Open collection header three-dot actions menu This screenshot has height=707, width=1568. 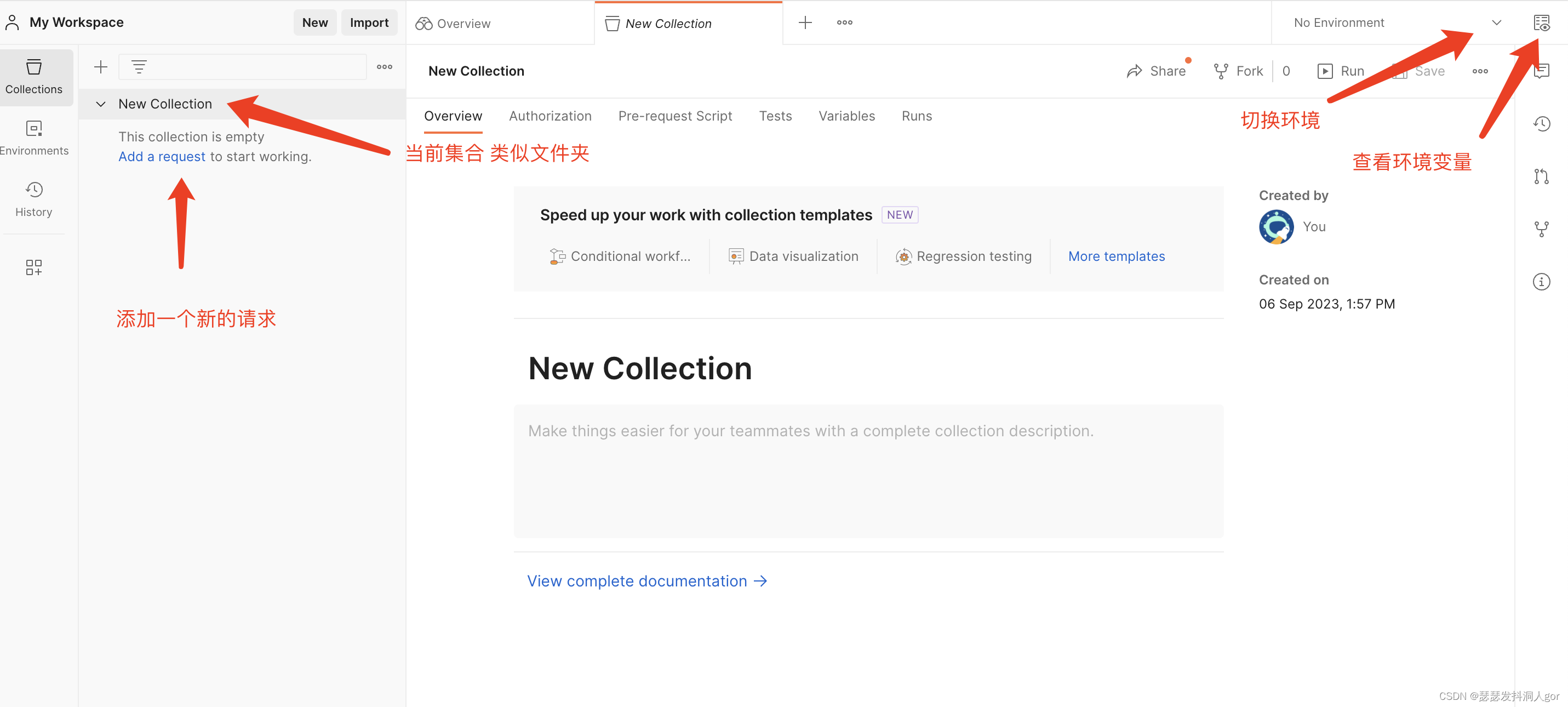tap(1480, 71)
